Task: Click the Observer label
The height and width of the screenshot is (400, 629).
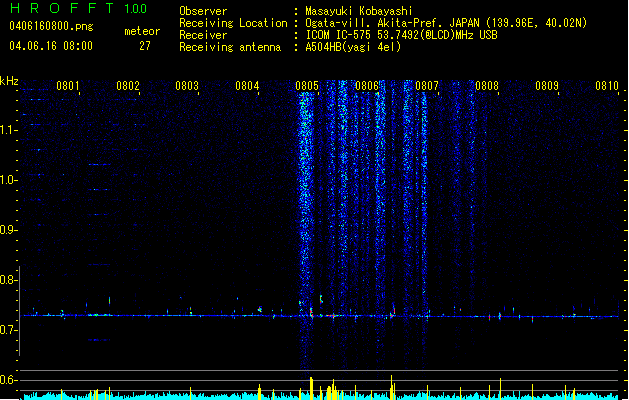Action: click(x=203, y=11)
